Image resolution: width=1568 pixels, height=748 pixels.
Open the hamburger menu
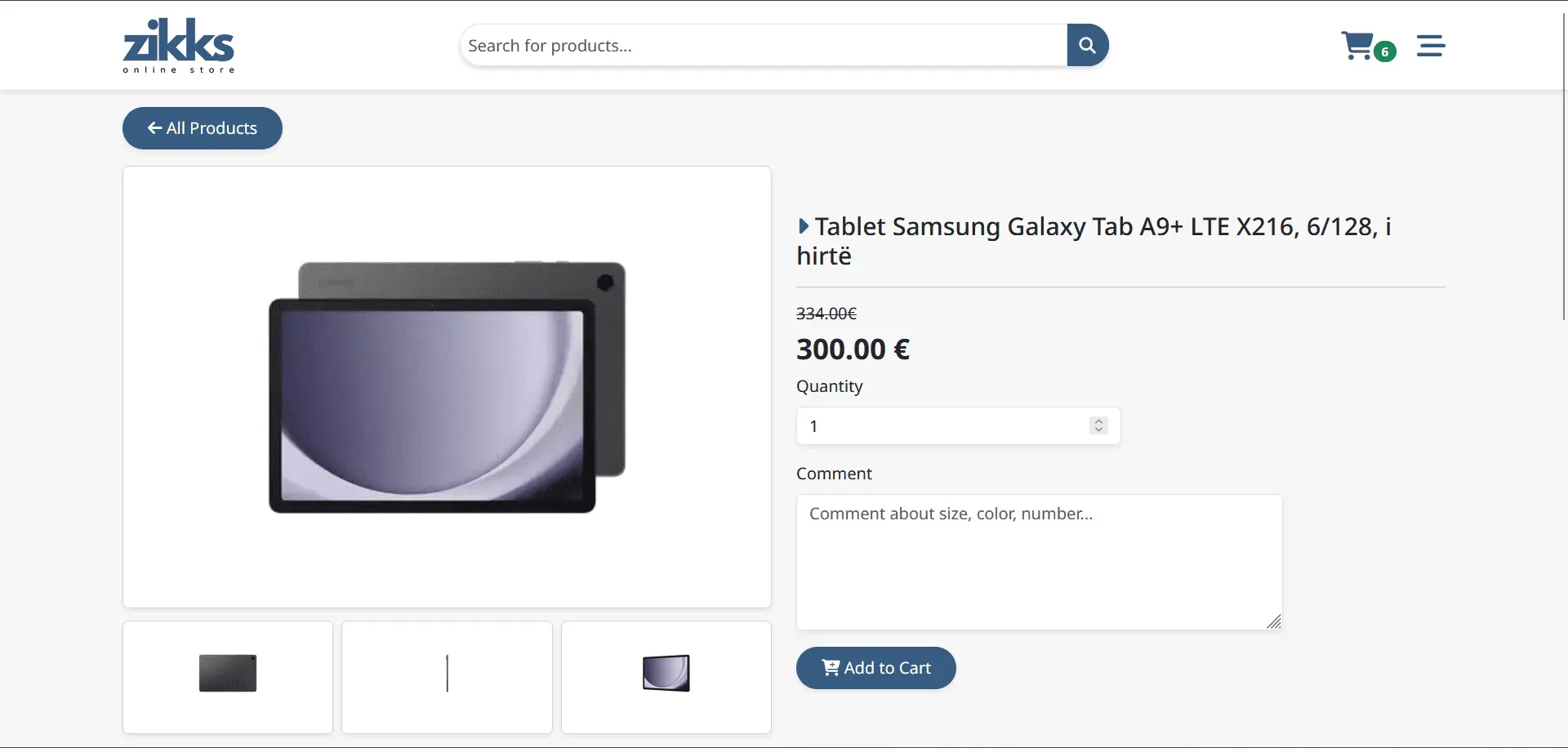1431,46
